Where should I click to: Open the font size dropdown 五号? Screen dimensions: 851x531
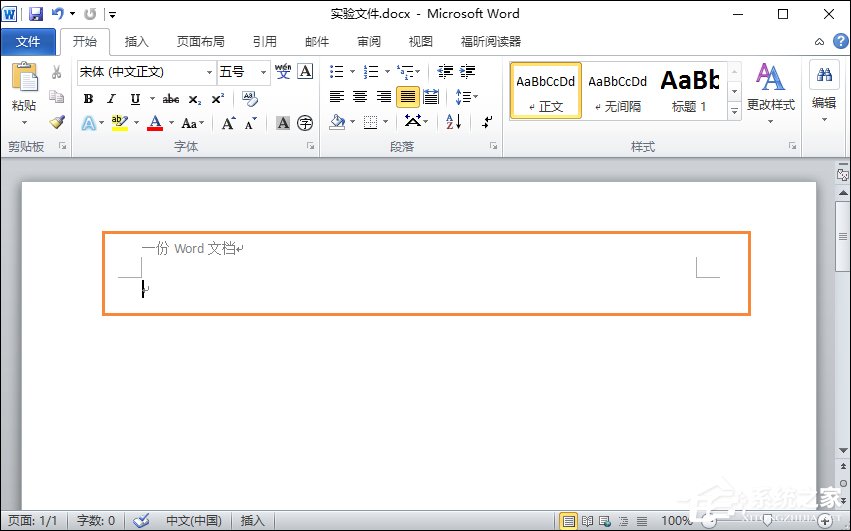243,72
